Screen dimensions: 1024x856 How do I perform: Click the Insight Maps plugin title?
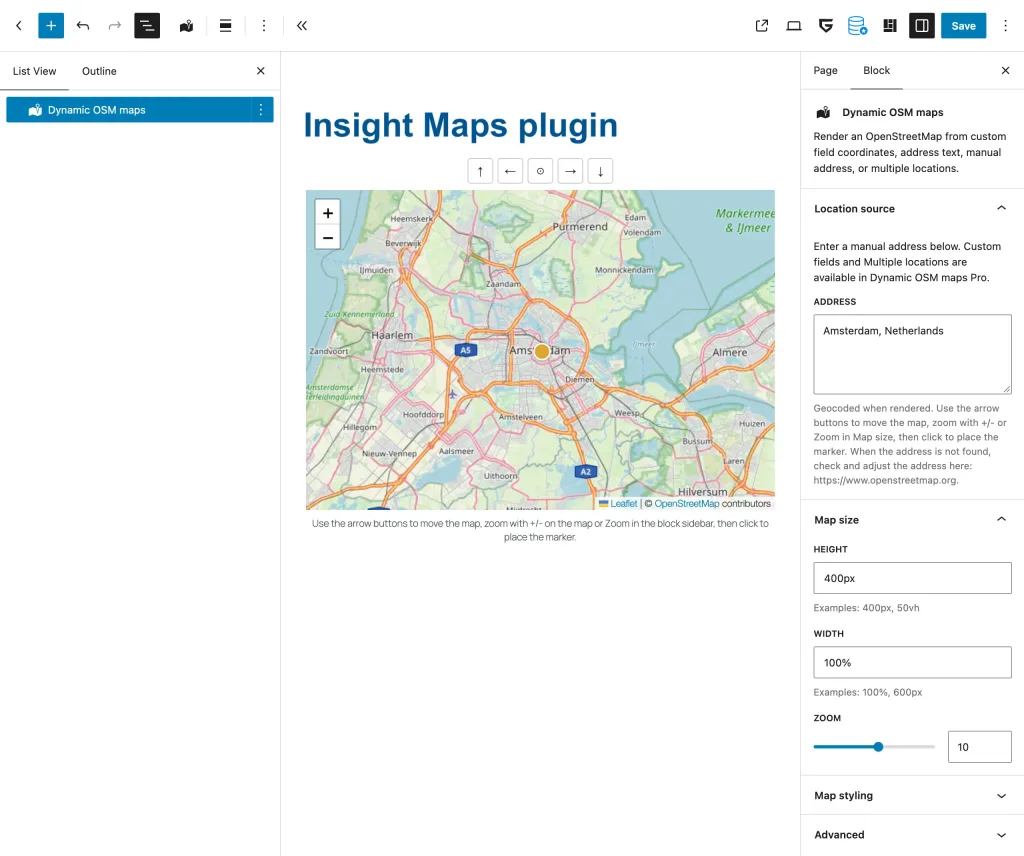click(x=460, y=125)
